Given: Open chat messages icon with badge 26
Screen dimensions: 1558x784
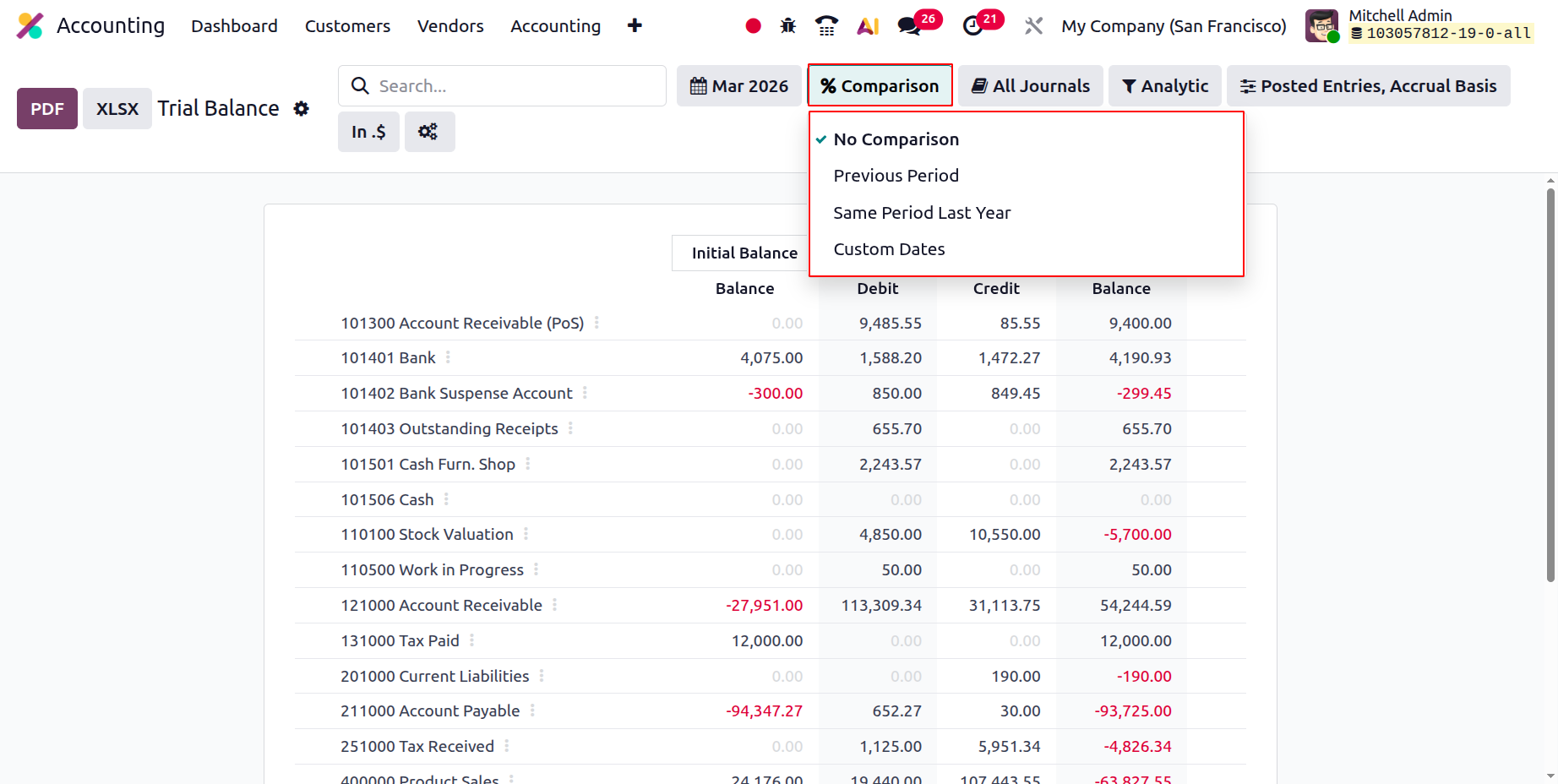Looking at the screenshot, I should (910, 26).
